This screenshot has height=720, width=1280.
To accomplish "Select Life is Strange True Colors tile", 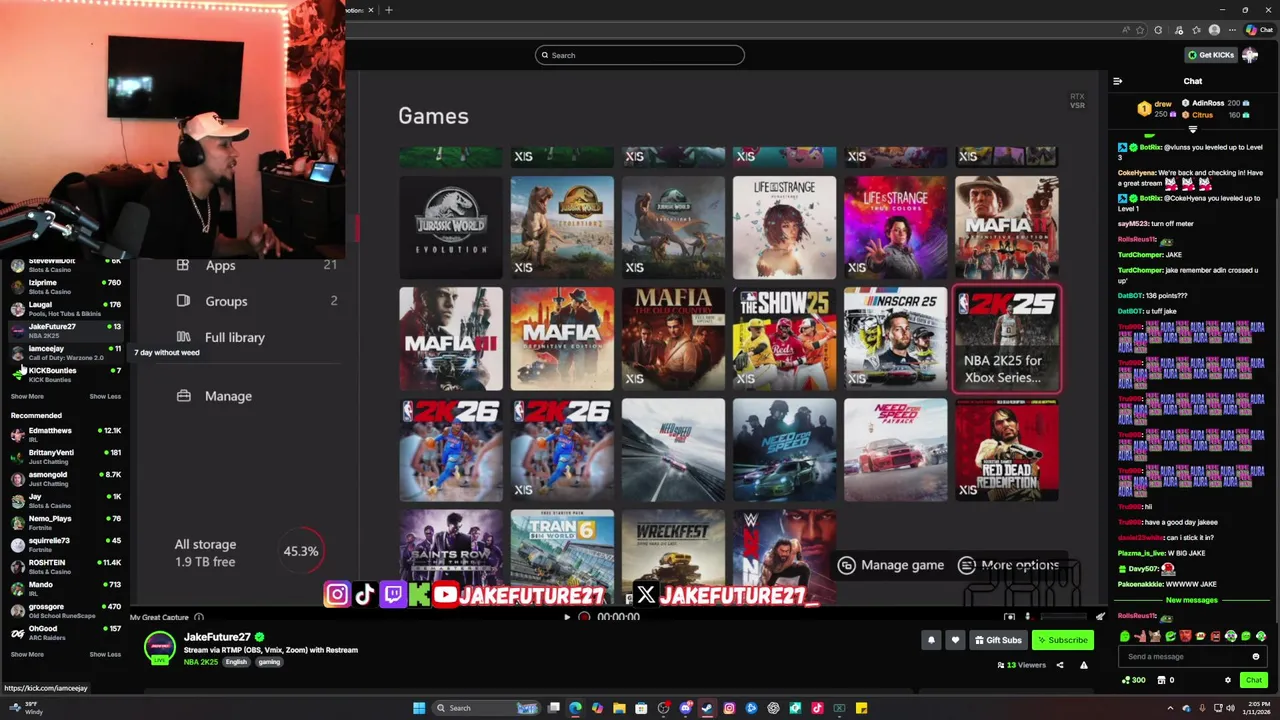I will [x=895, y=227].
